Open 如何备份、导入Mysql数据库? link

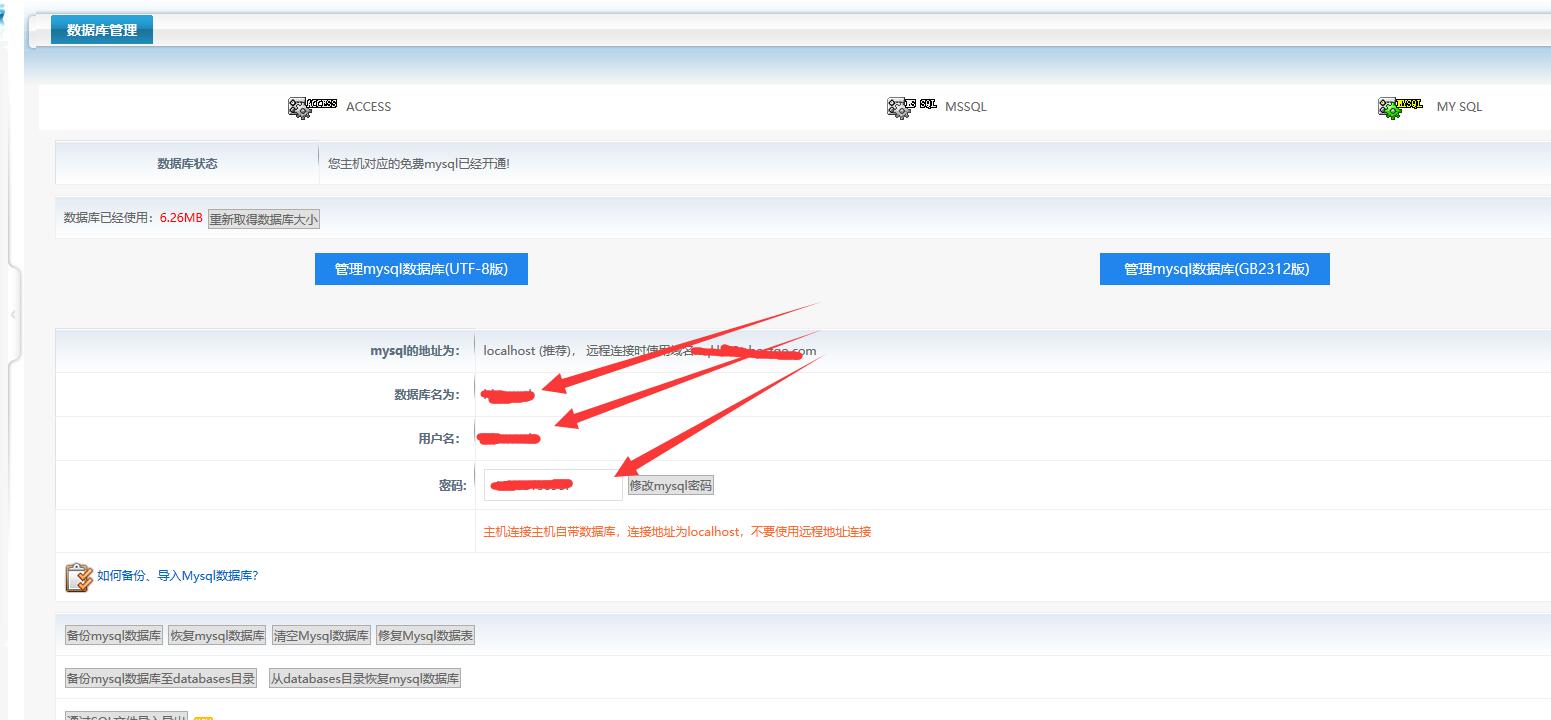(178, 576)
